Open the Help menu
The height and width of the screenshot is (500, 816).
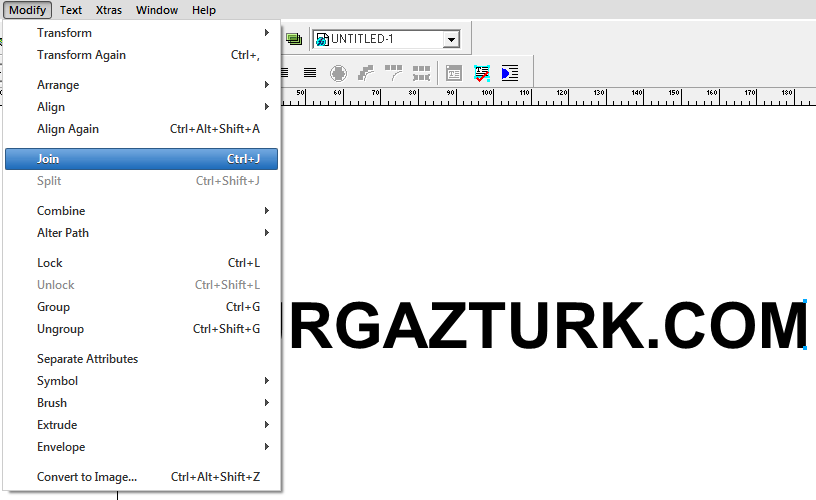203,10
